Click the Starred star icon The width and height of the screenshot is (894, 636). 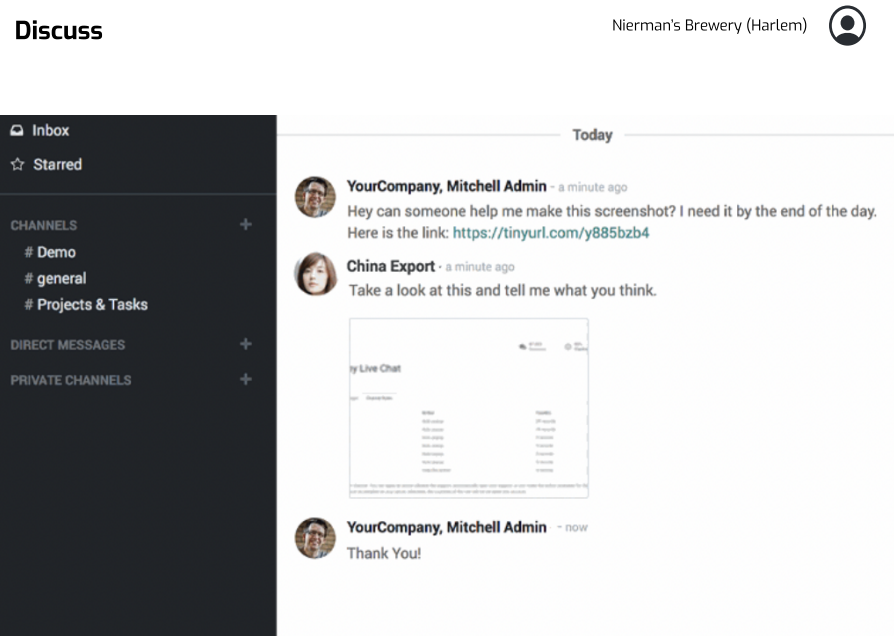tap(18, 164)
